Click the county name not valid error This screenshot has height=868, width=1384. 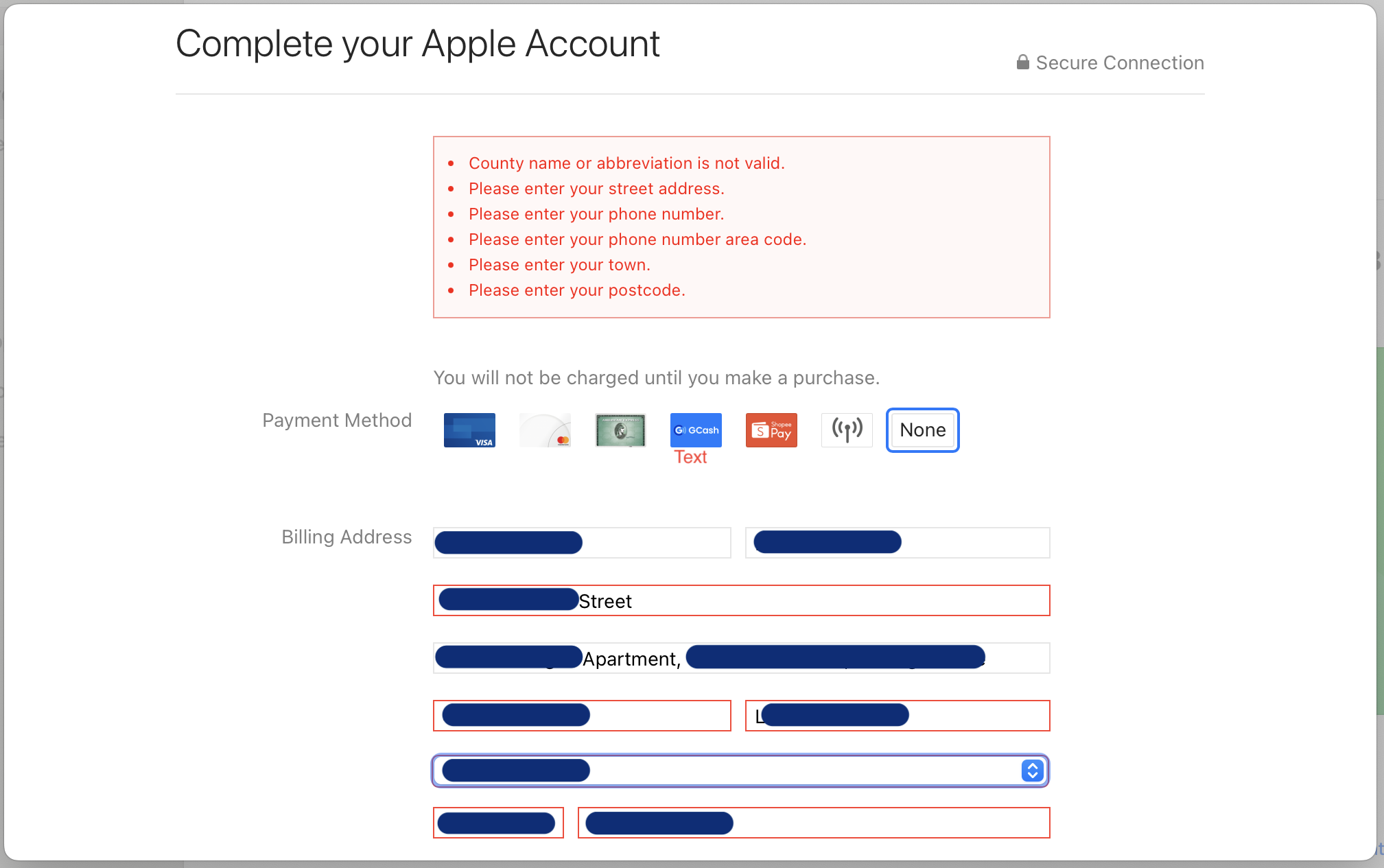pos(626,163)
